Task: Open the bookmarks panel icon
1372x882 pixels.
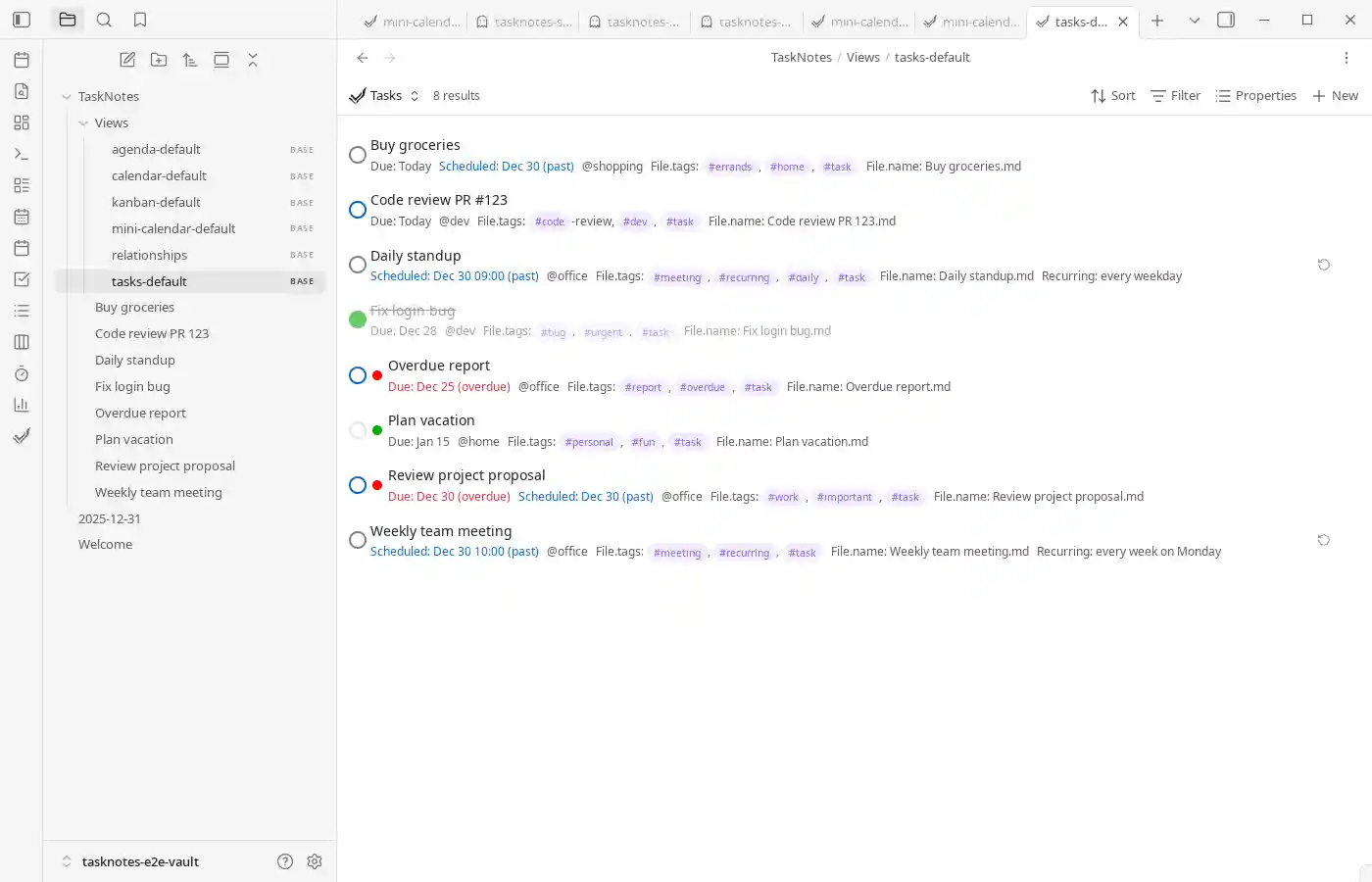Action: coord(140,20)
